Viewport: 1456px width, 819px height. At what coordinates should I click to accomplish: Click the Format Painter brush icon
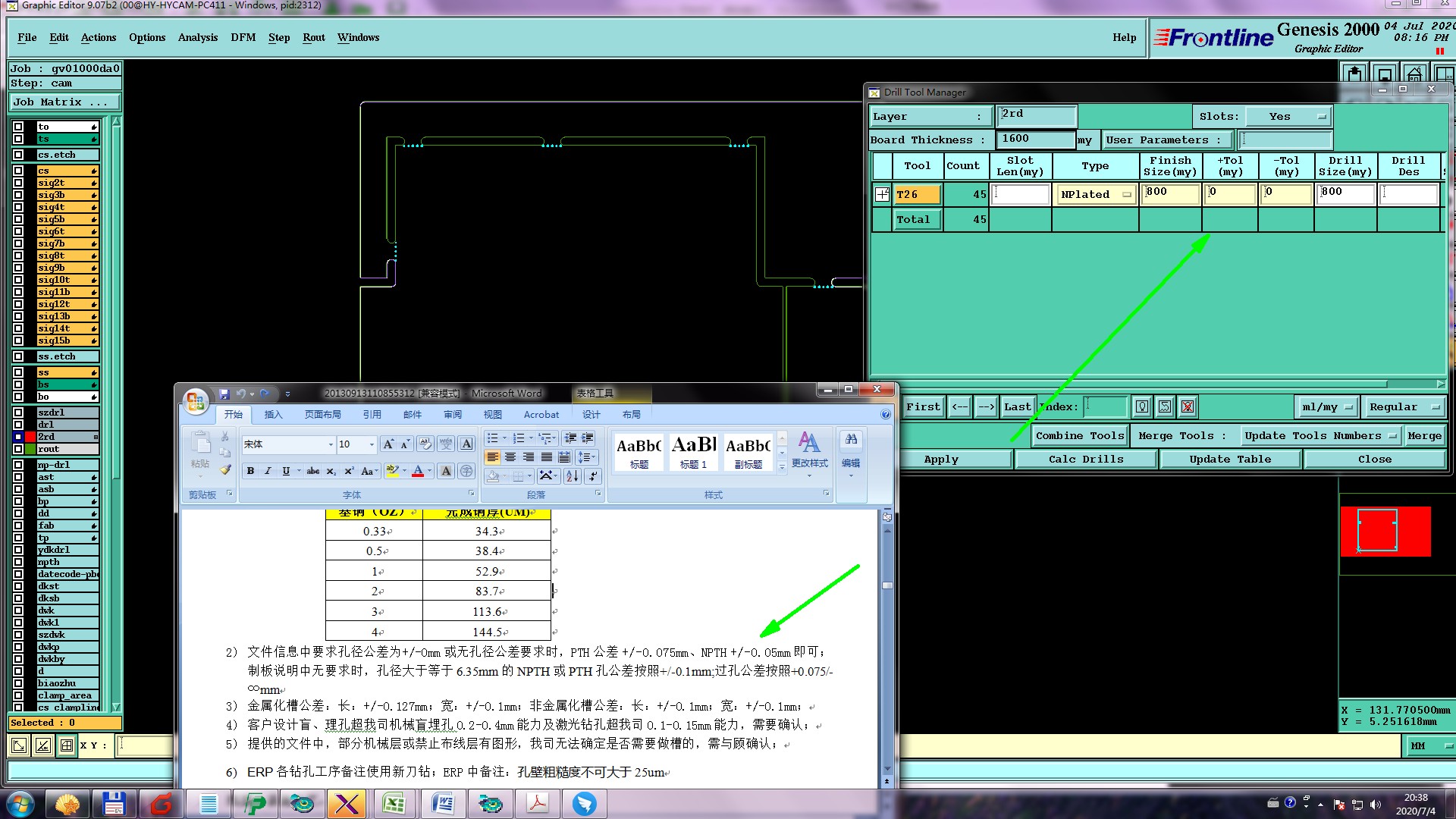coord(225,470)
